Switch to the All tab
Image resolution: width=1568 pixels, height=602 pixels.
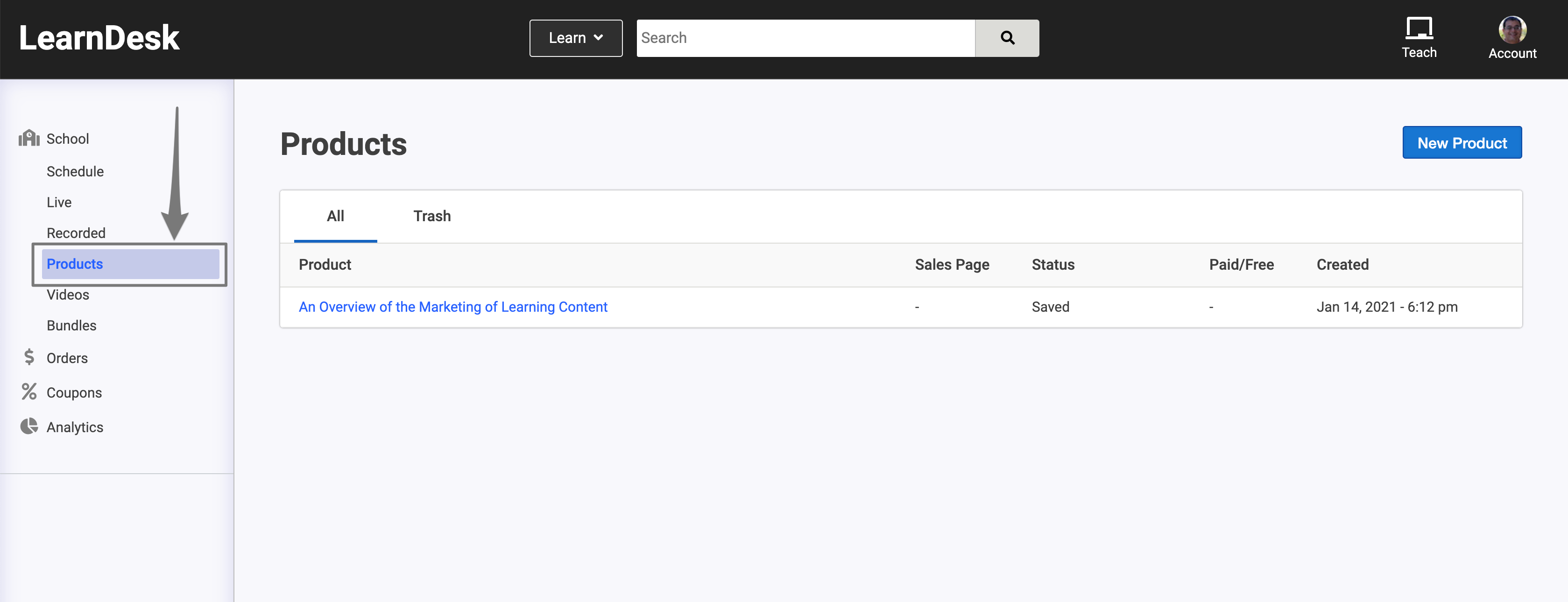pos(335,217)
